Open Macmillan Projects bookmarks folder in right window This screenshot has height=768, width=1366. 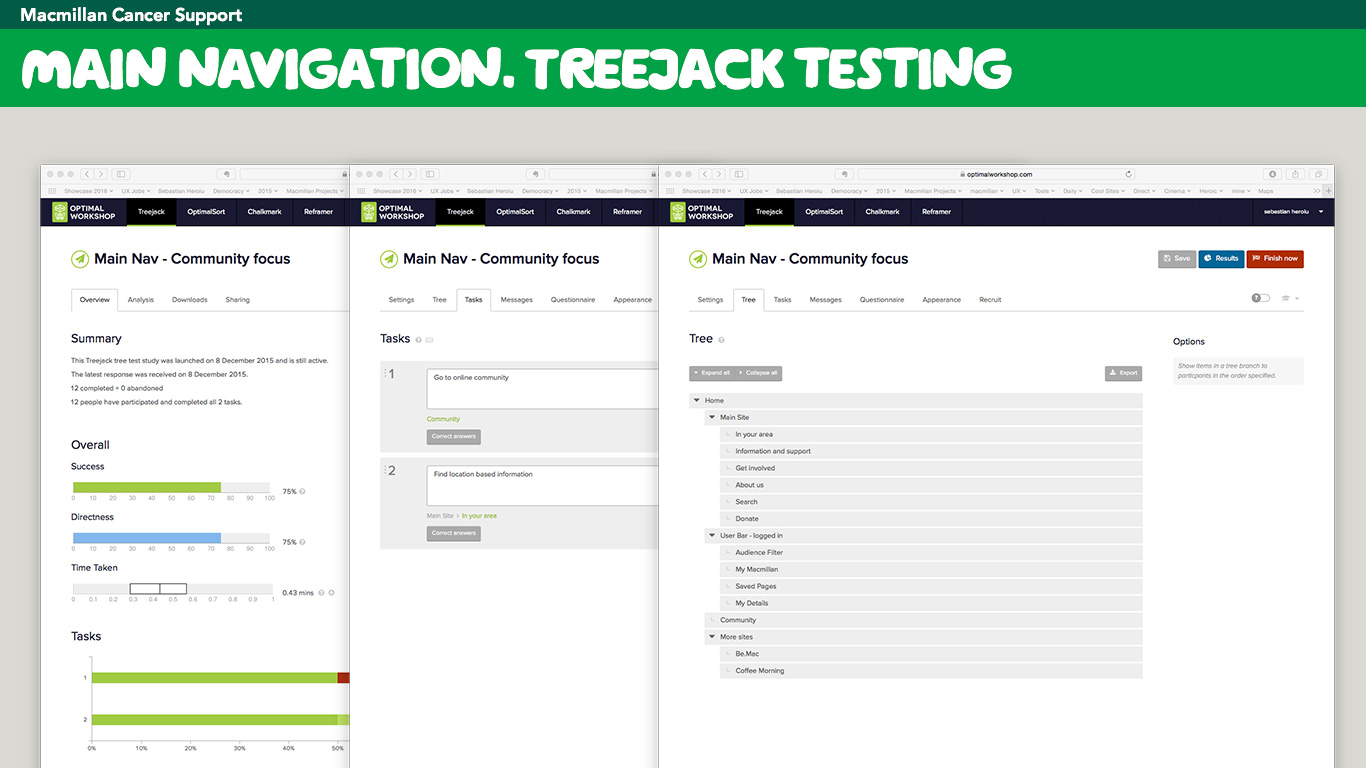pos(935,191)
